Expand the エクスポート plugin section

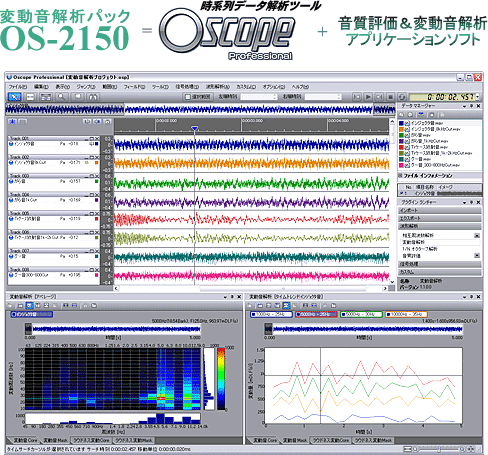coord(440,218)
